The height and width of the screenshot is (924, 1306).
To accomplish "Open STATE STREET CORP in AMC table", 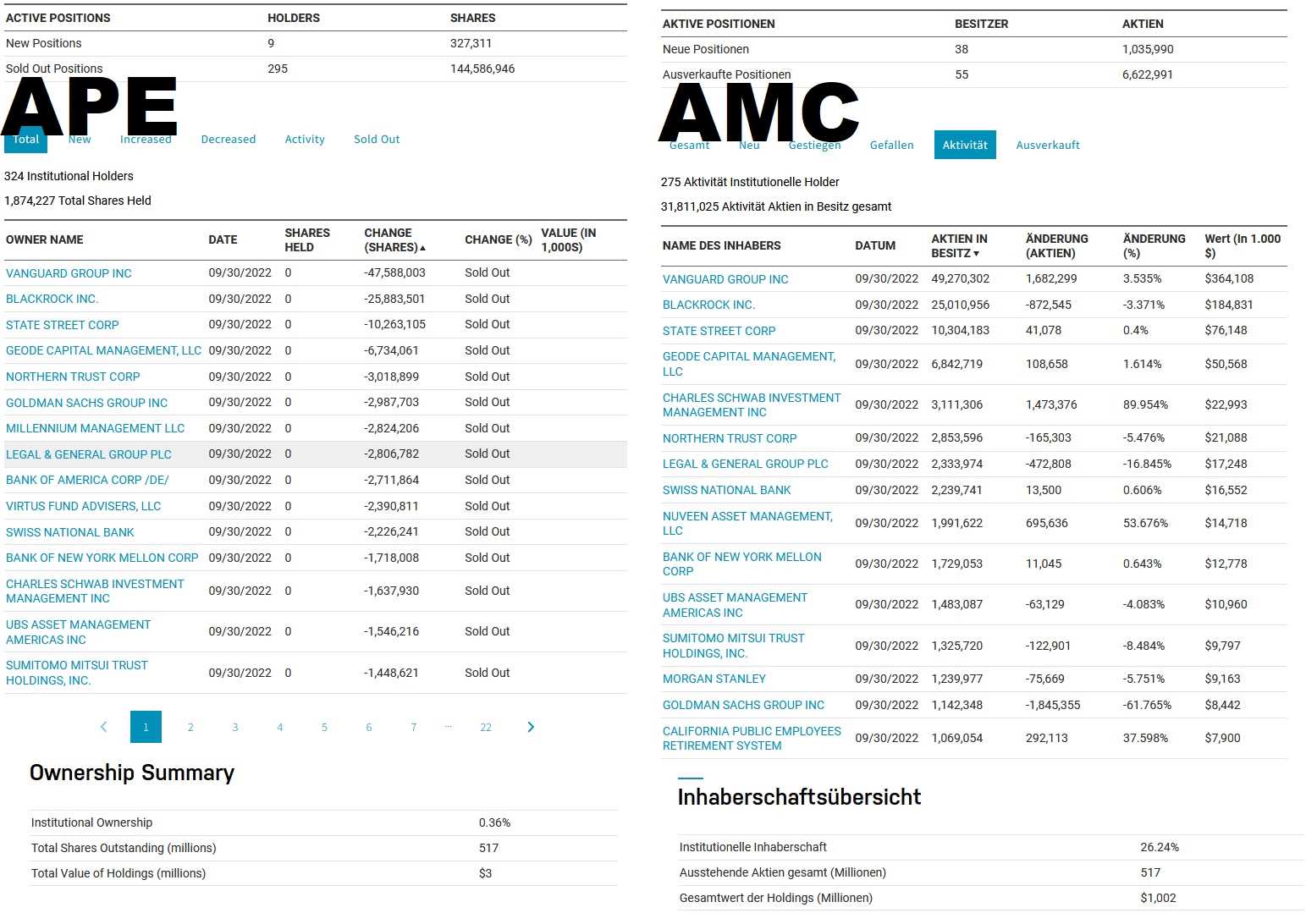I will click(719, 331).
